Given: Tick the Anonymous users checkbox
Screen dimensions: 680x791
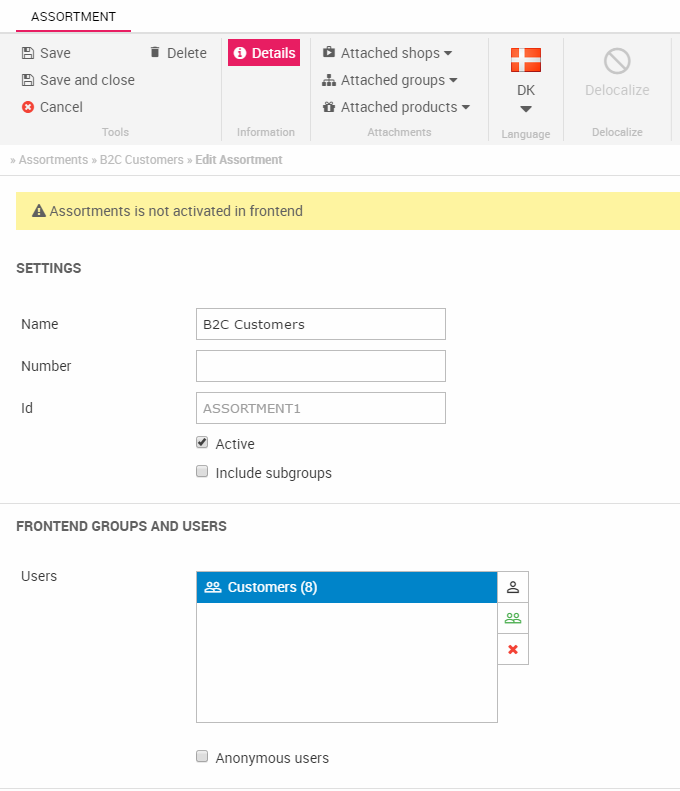Looking at the screenshot, I should [x=202, y=757].
